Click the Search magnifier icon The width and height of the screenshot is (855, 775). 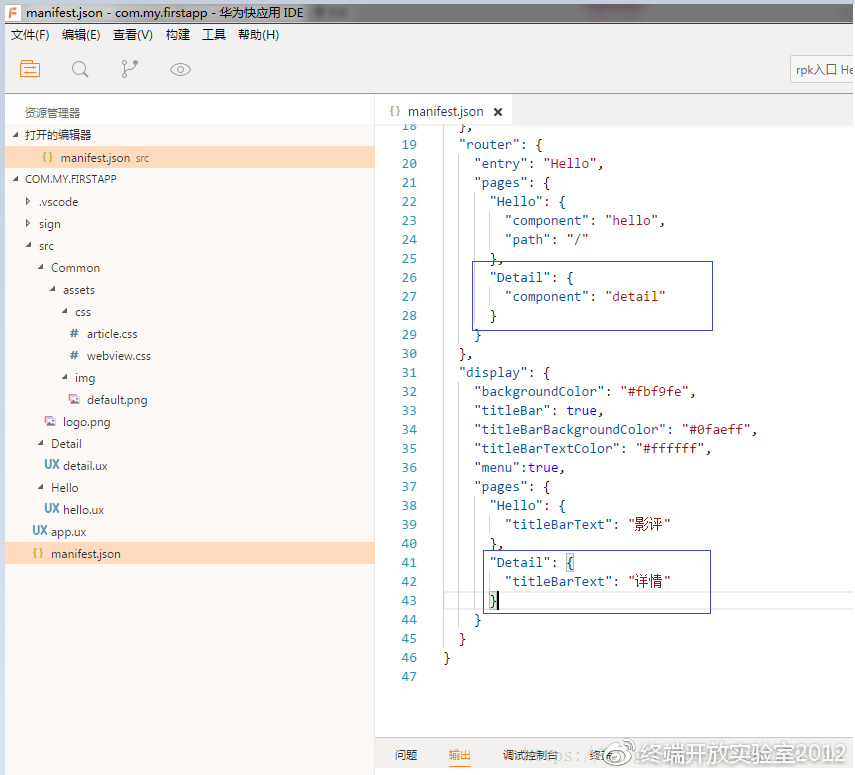pos(80,69)
